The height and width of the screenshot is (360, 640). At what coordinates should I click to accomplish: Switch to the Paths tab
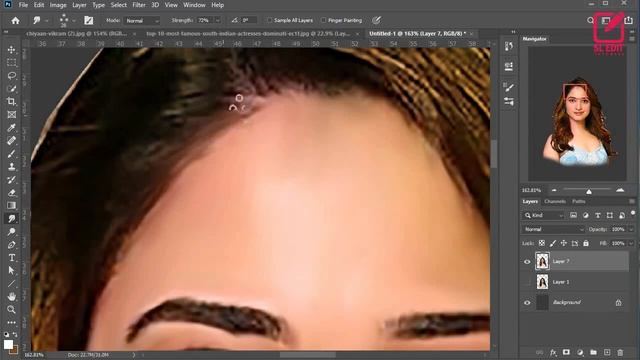(x=578, y=202)
